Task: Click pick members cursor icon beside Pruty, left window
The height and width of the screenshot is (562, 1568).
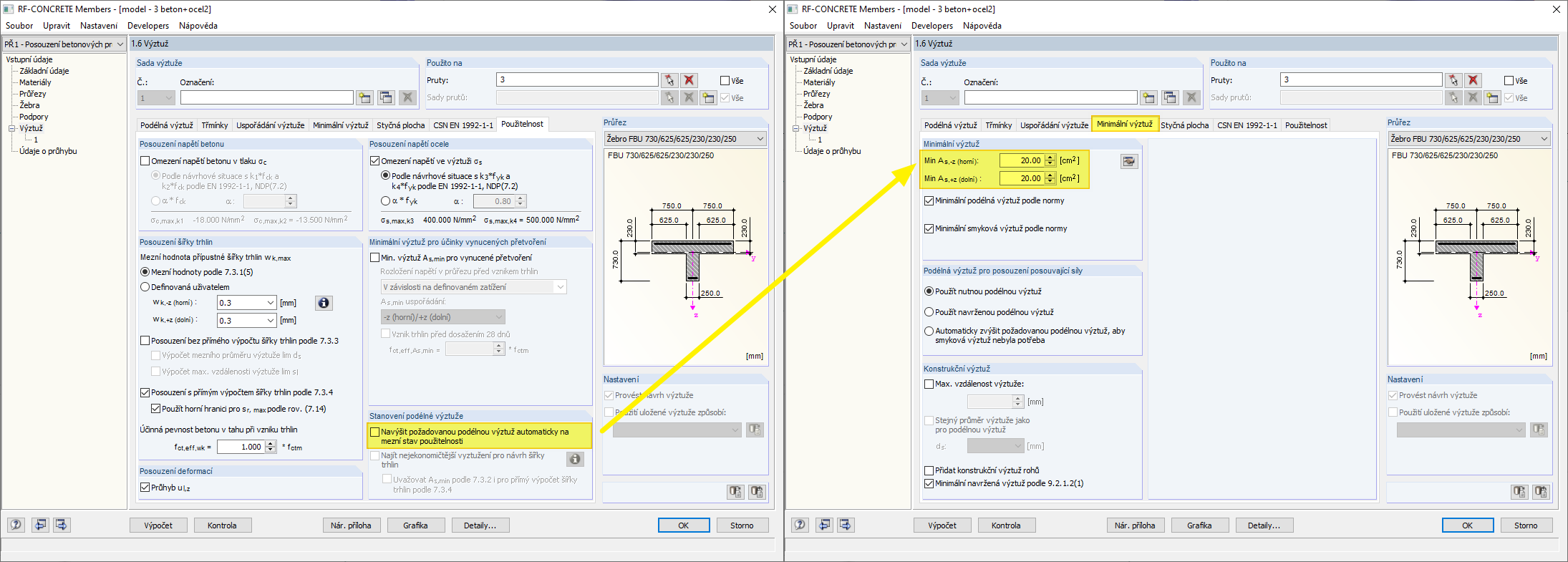Action: click(669, 80)
